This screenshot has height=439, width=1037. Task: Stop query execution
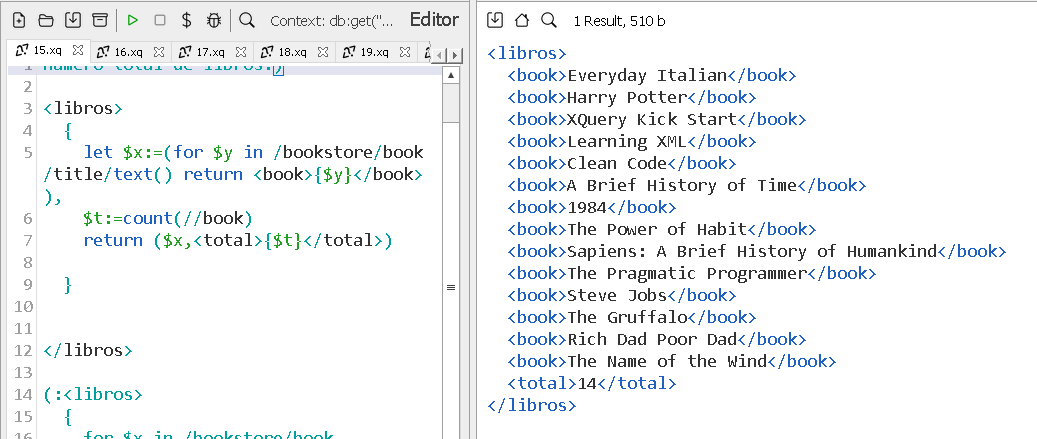tap(160, 20)
